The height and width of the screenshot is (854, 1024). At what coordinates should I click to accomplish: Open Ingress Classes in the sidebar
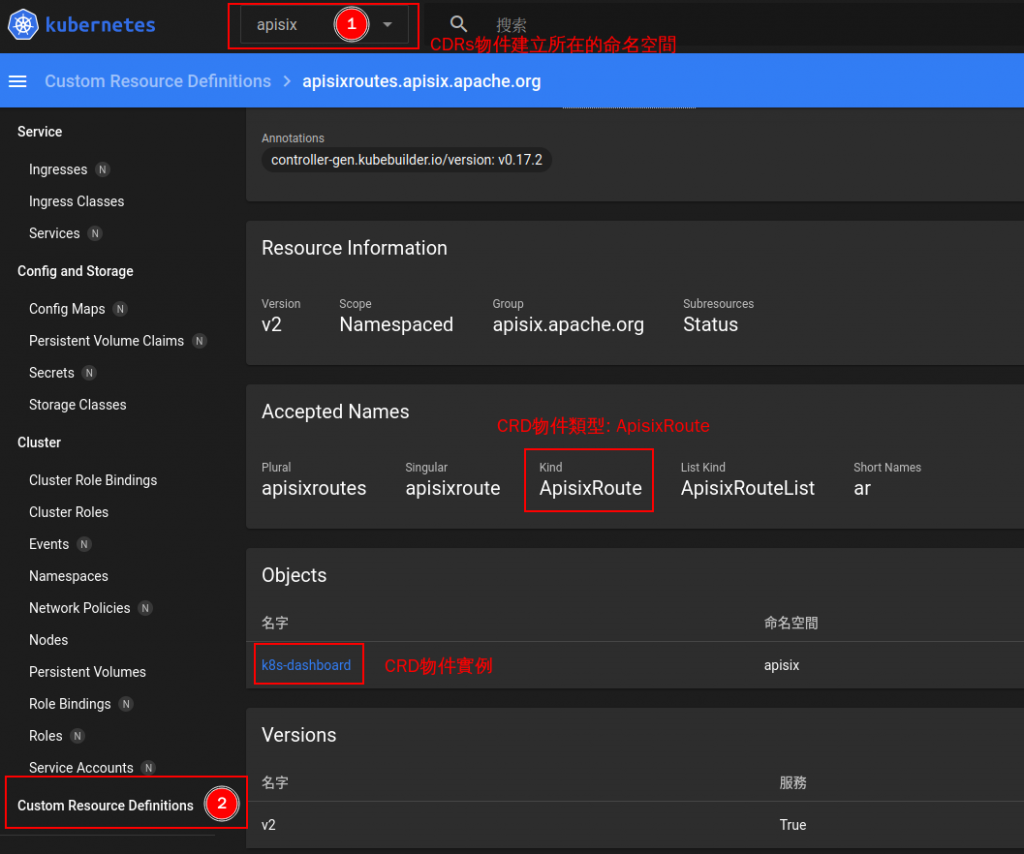[76, 201]
